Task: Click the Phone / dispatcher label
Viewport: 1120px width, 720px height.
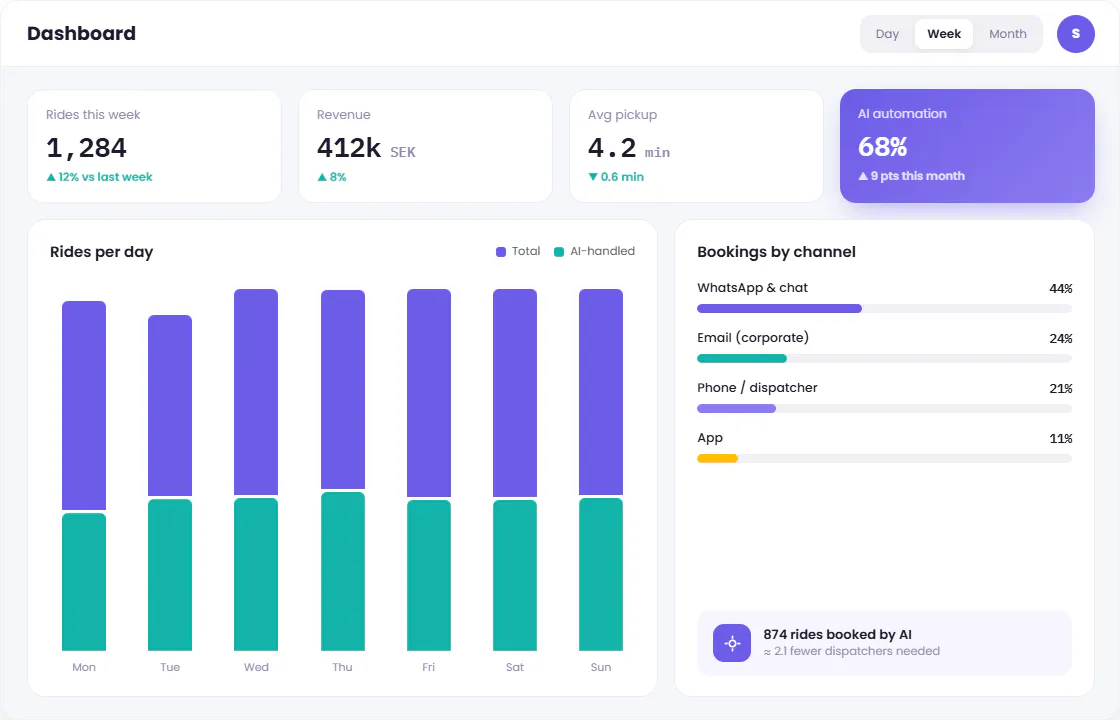Action: pyautogui.click(x=757, y=388)
